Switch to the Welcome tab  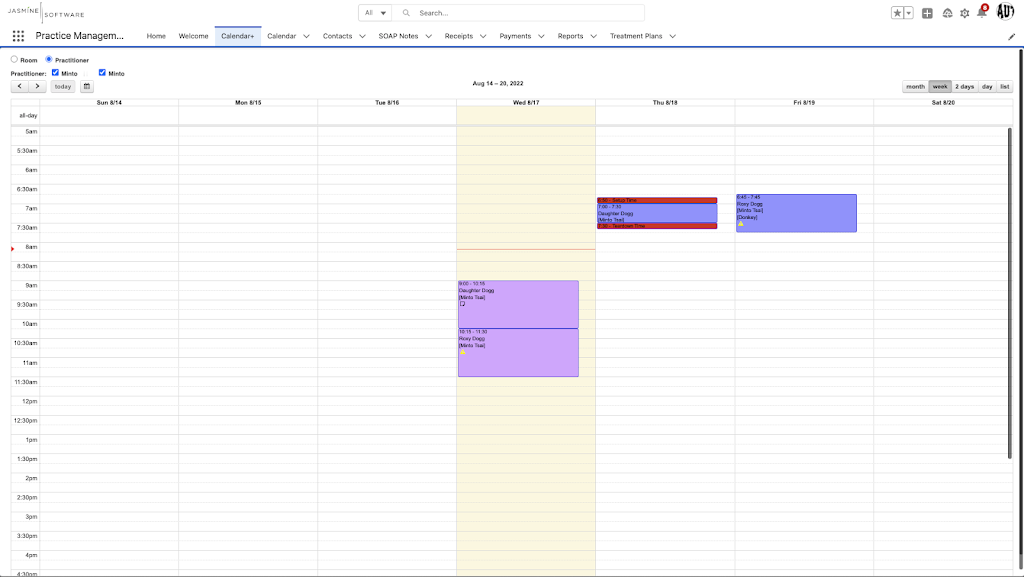pos(193,36)
